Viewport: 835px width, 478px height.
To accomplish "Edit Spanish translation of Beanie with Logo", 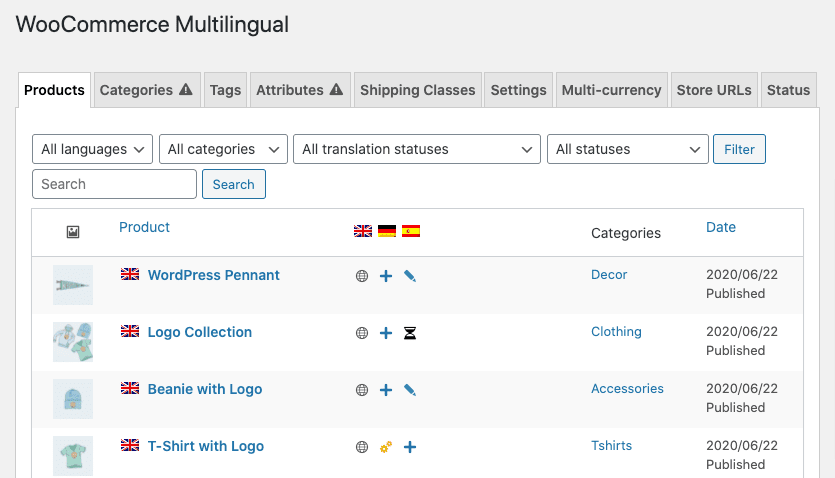I will click(410, 390).
